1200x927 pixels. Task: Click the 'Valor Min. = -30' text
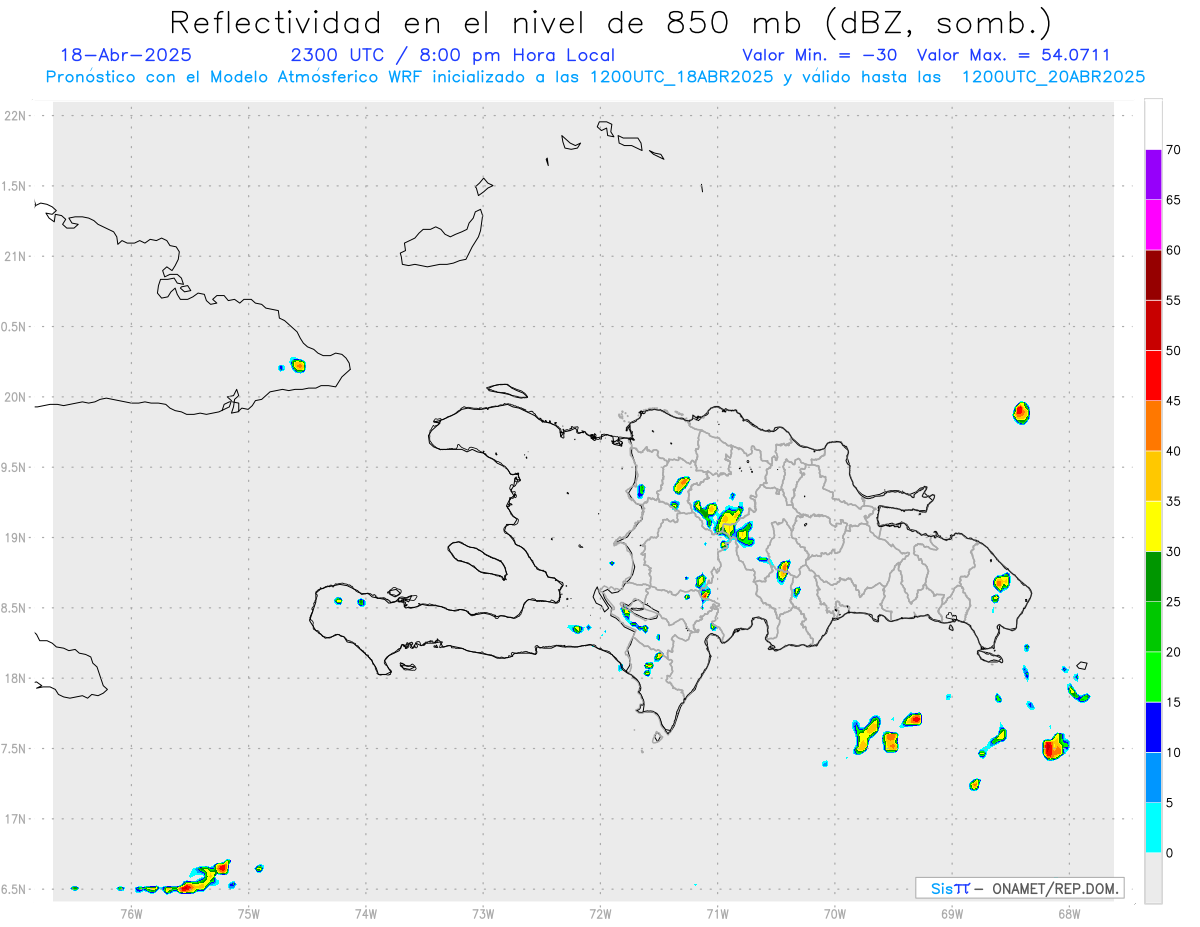(820, 55)
